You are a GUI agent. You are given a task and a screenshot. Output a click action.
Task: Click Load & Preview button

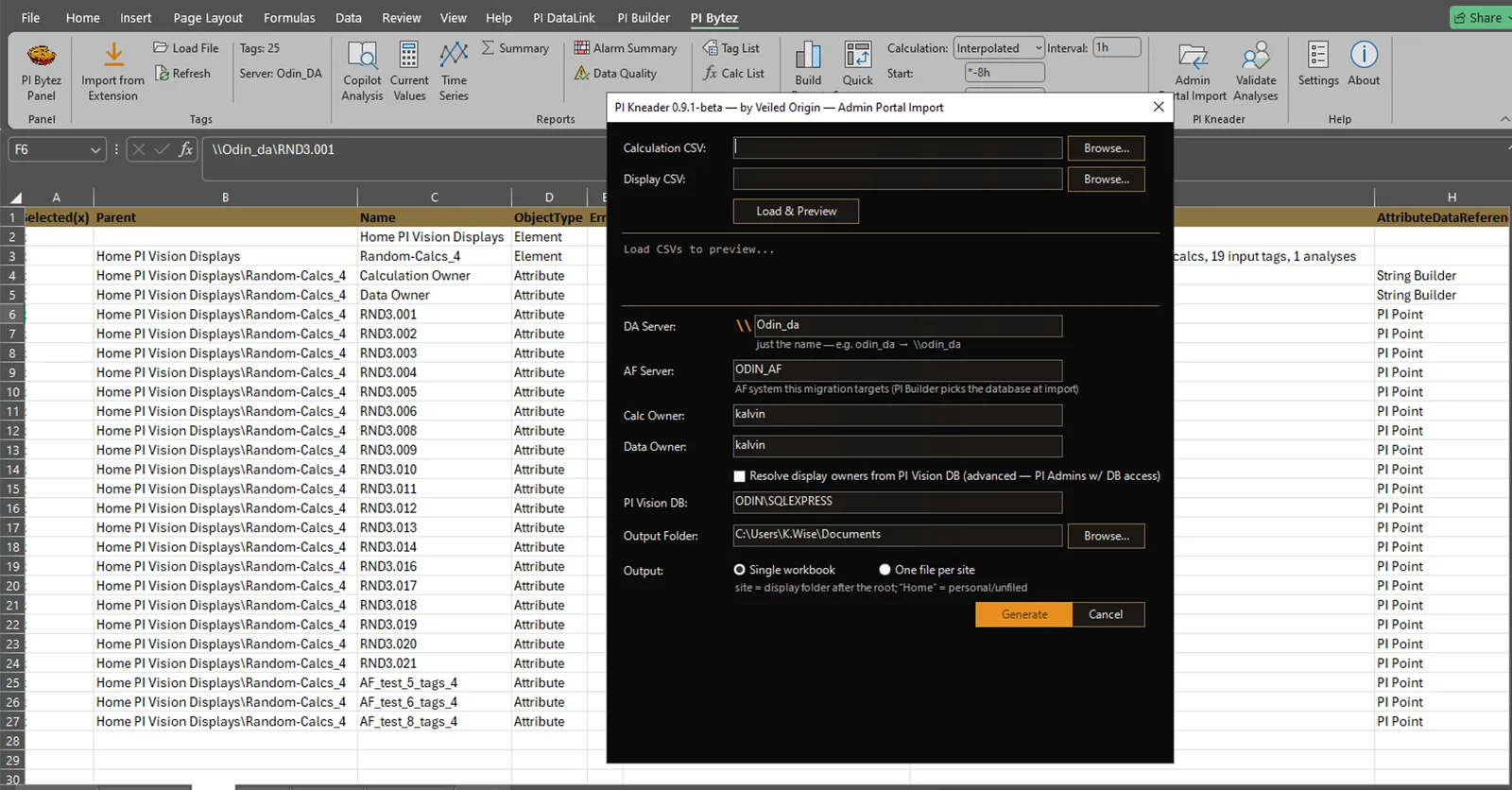click(796, 211)
